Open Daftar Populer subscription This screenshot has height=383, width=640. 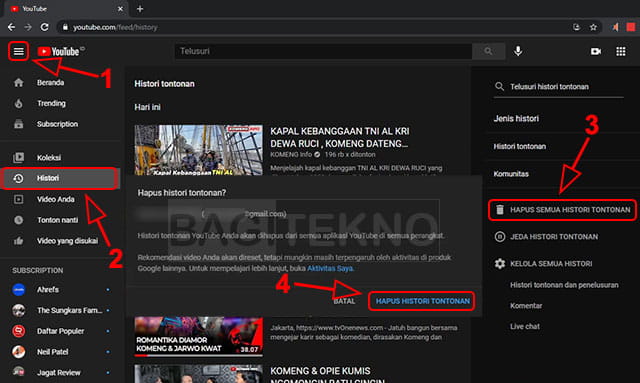click(x=60, y=331)
